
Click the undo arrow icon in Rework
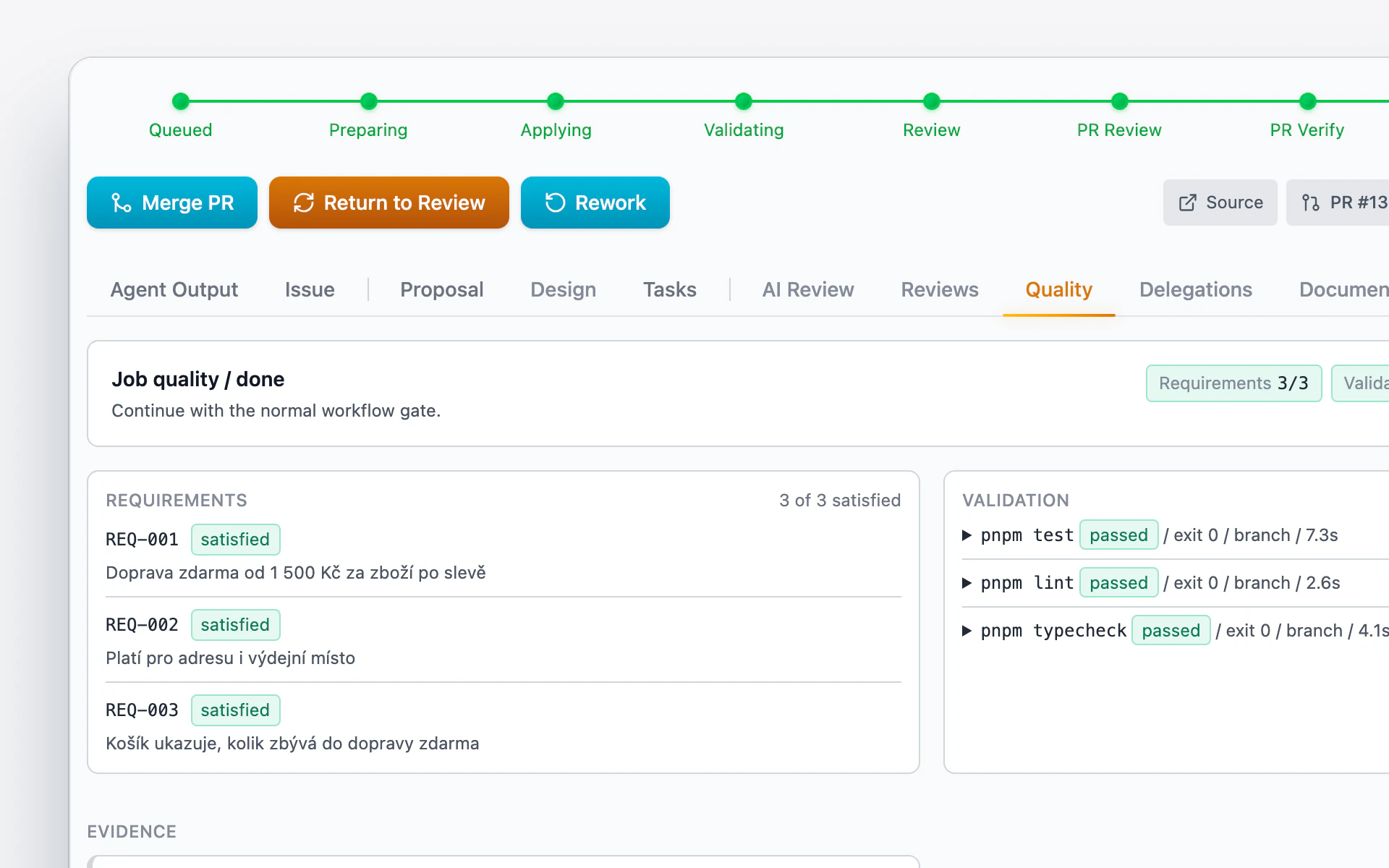[555, 203]
